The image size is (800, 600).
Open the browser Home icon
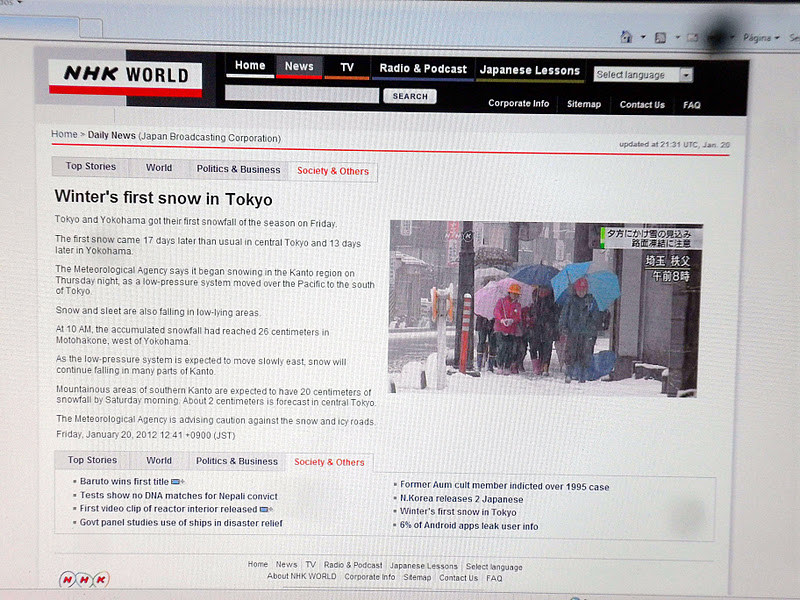pyautogui.click(x=626, y=37)
